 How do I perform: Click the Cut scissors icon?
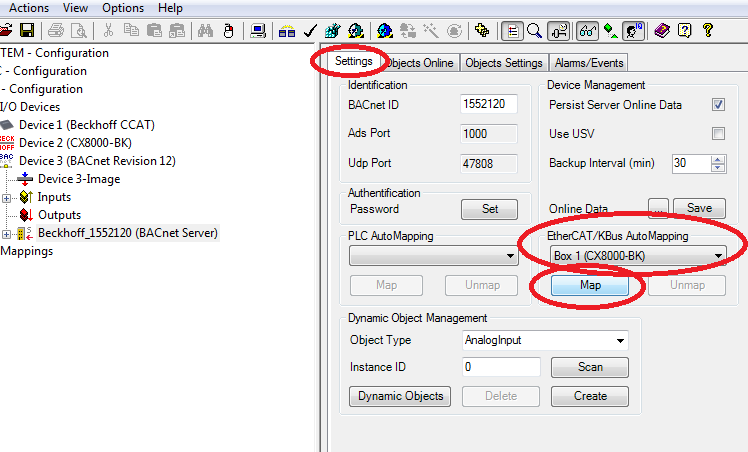[108, 31]
